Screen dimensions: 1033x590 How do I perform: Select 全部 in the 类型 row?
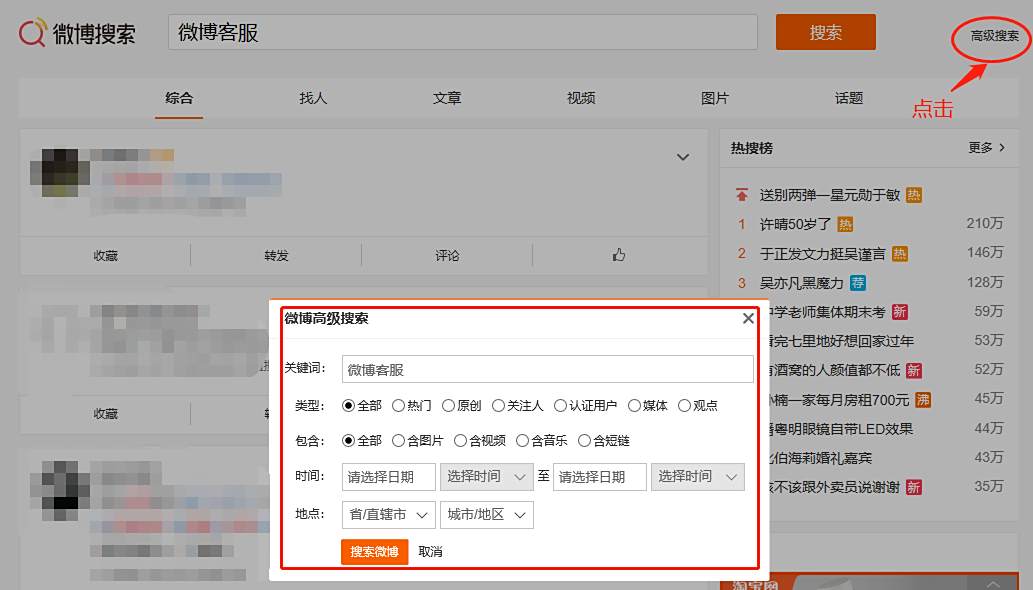pyautogui.click(x=349, y=406)
